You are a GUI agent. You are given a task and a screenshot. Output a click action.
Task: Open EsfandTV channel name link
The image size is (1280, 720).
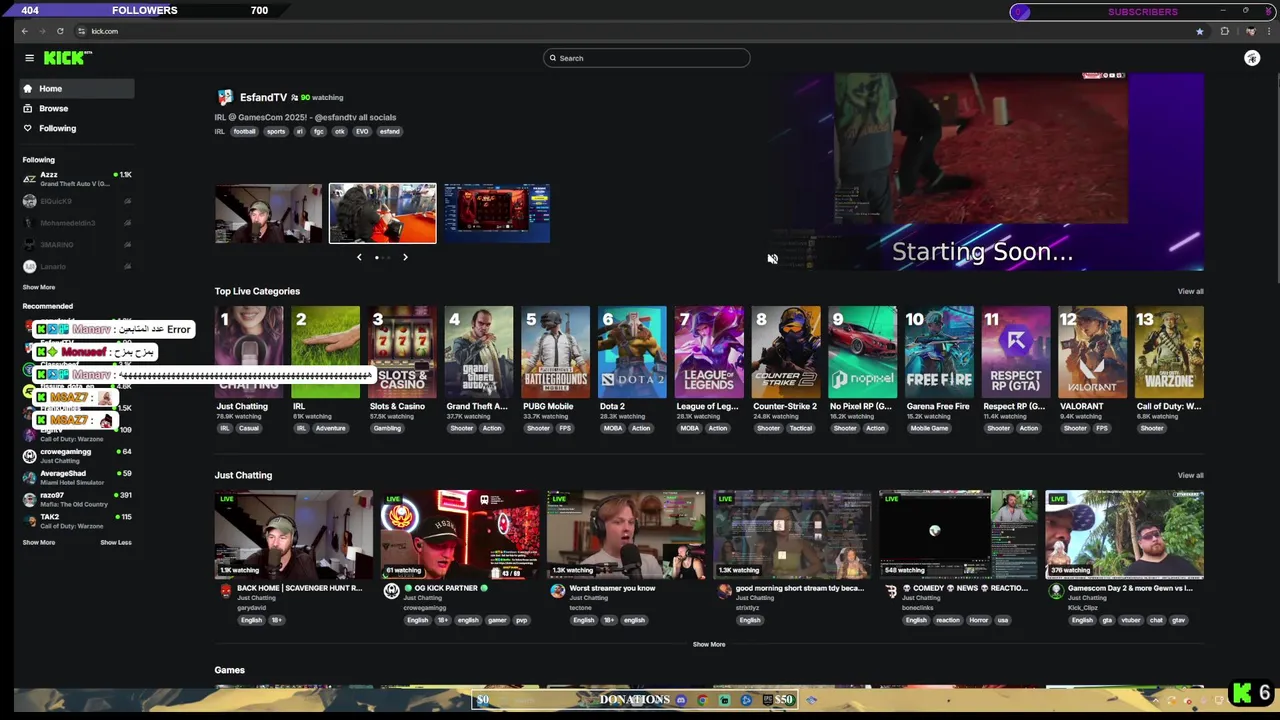(263, 97)
